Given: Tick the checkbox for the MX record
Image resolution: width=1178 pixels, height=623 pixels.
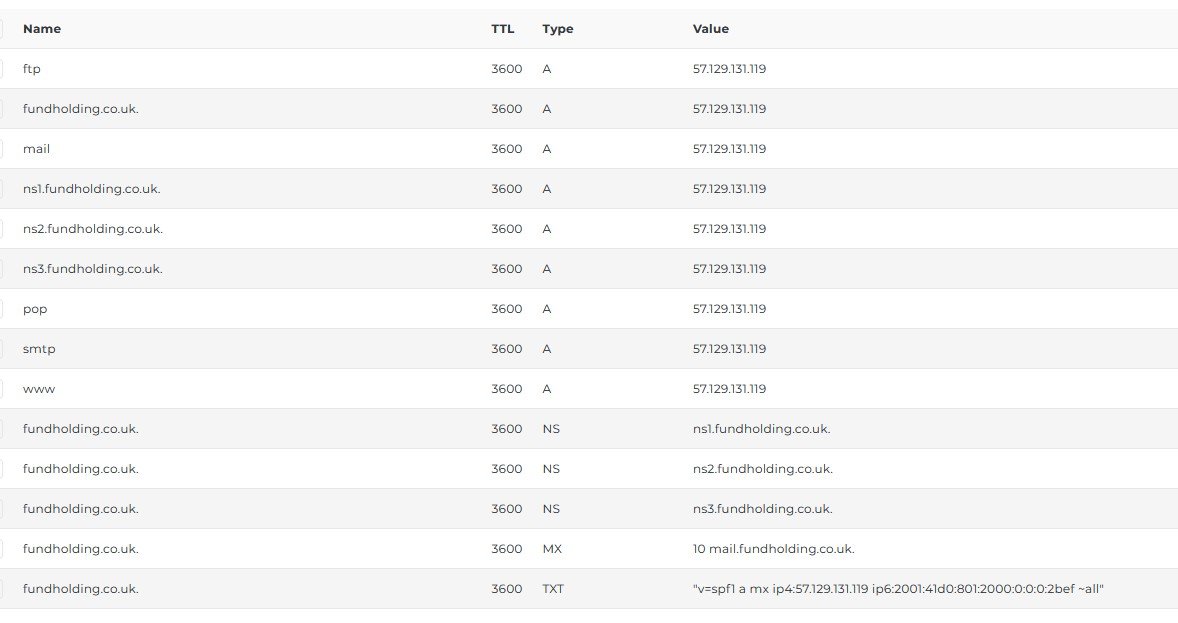Looking at the screenshot, I should [0, 549].
